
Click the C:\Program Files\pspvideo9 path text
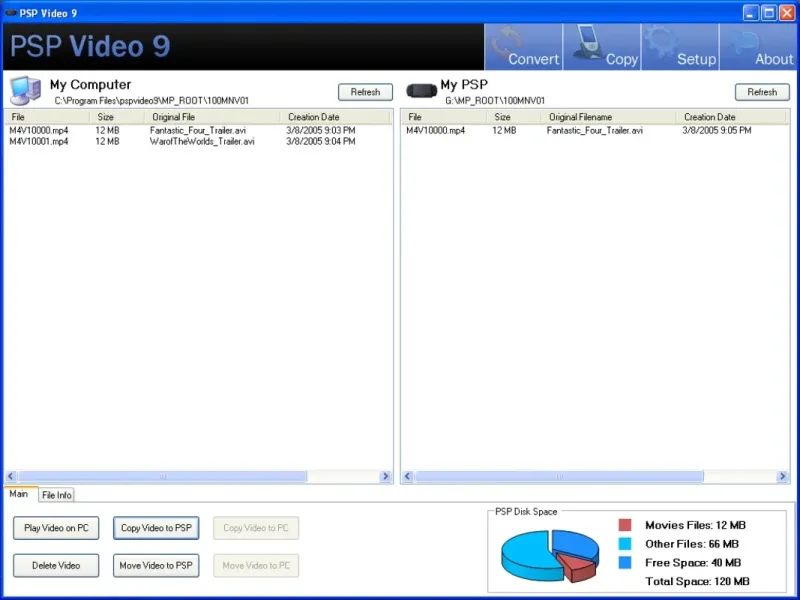tap(152, 101)
